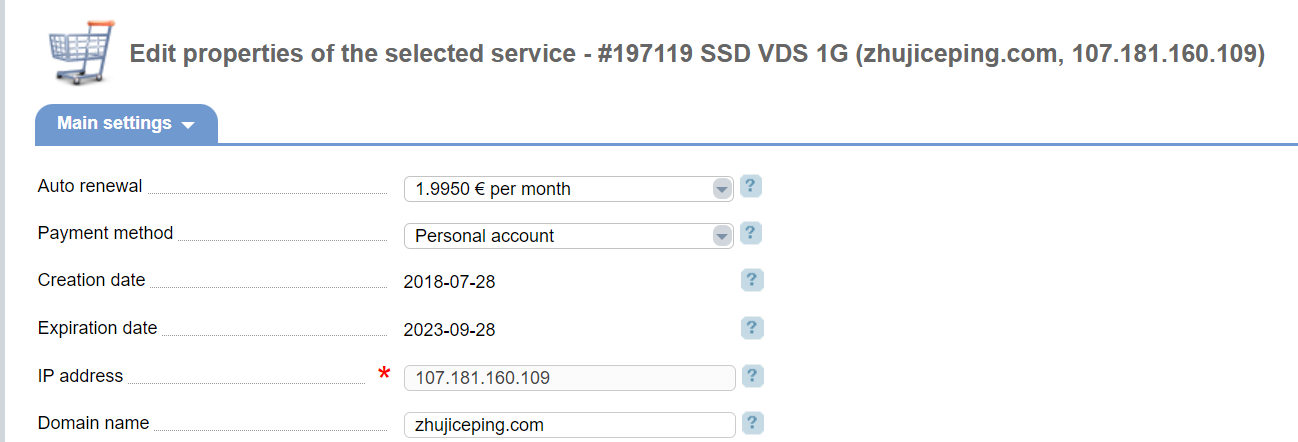This screenshot has height=442, width=1298.
Task: Select the page heading with service #197119
Action: [x=697, y=54]
